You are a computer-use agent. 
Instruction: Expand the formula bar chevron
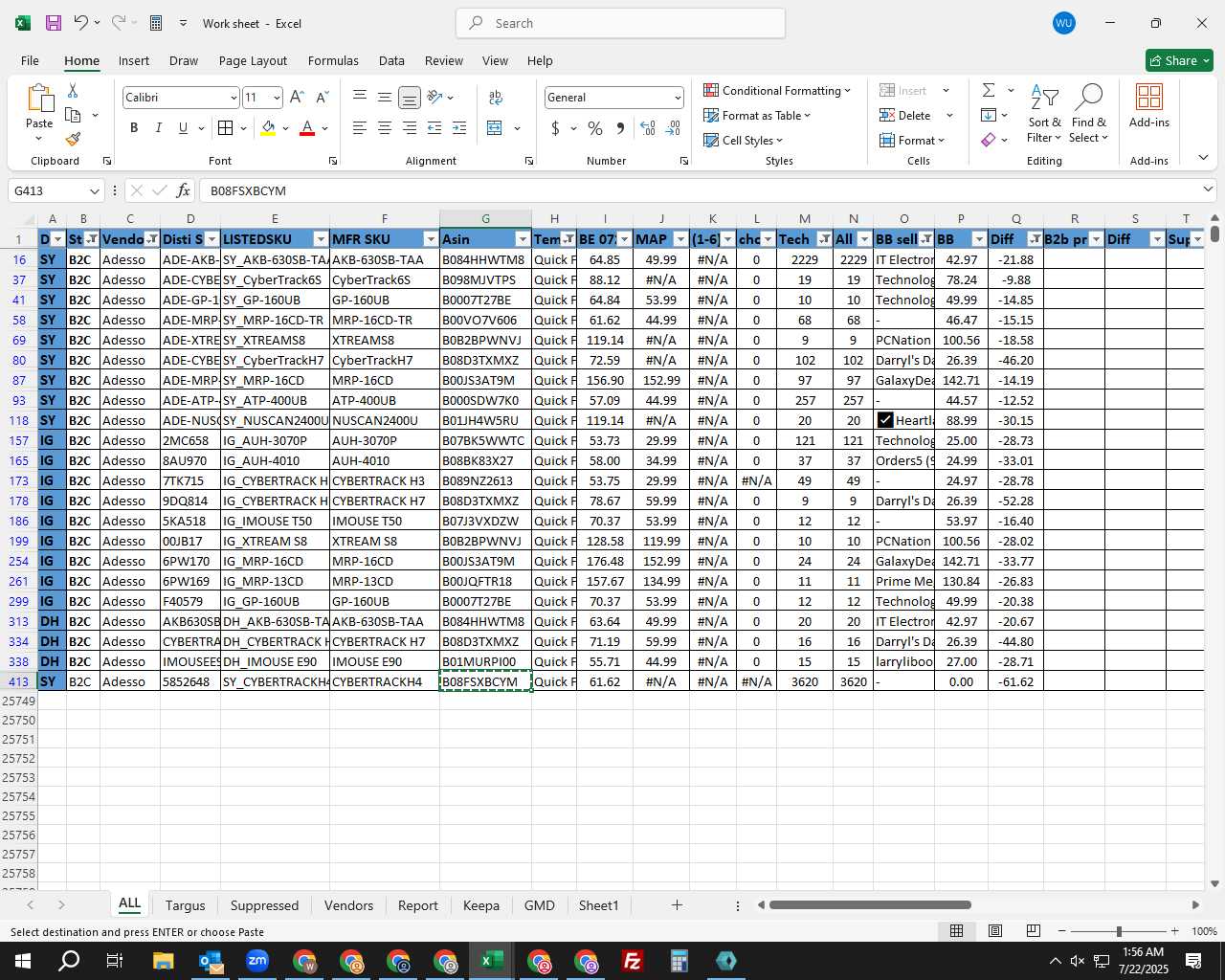1208,189
